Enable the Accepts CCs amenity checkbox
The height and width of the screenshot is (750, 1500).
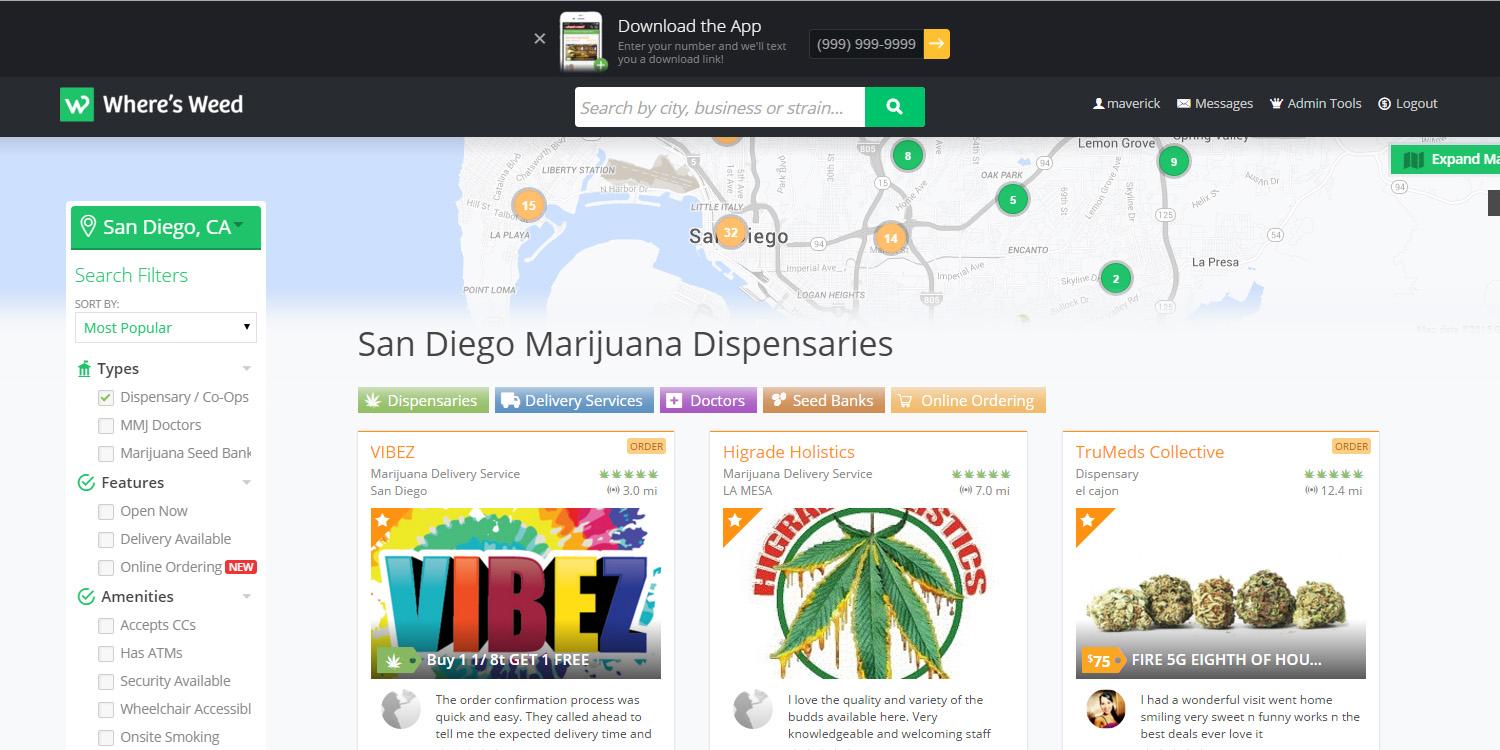[106, 625]
